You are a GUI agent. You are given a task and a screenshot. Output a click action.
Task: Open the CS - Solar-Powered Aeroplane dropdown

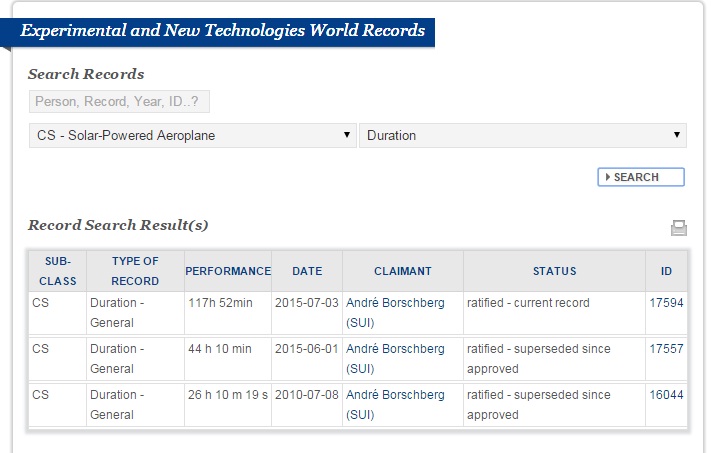click(x=192, y=135)
